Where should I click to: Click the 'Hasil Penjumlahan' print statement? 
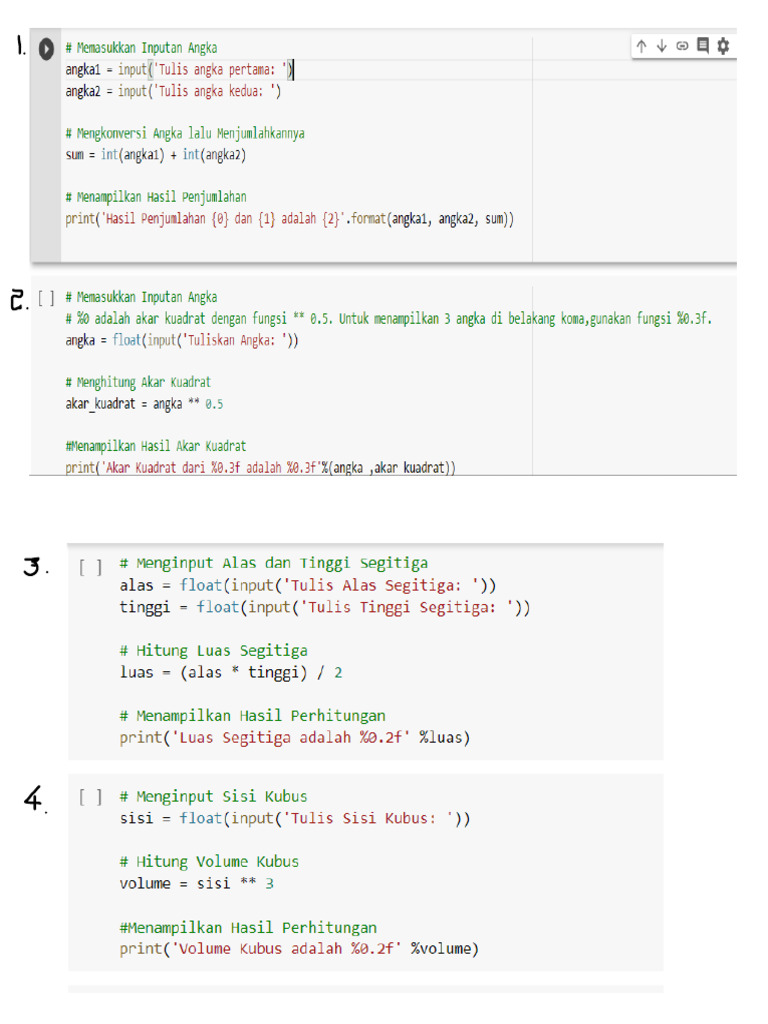click(290, 219)
